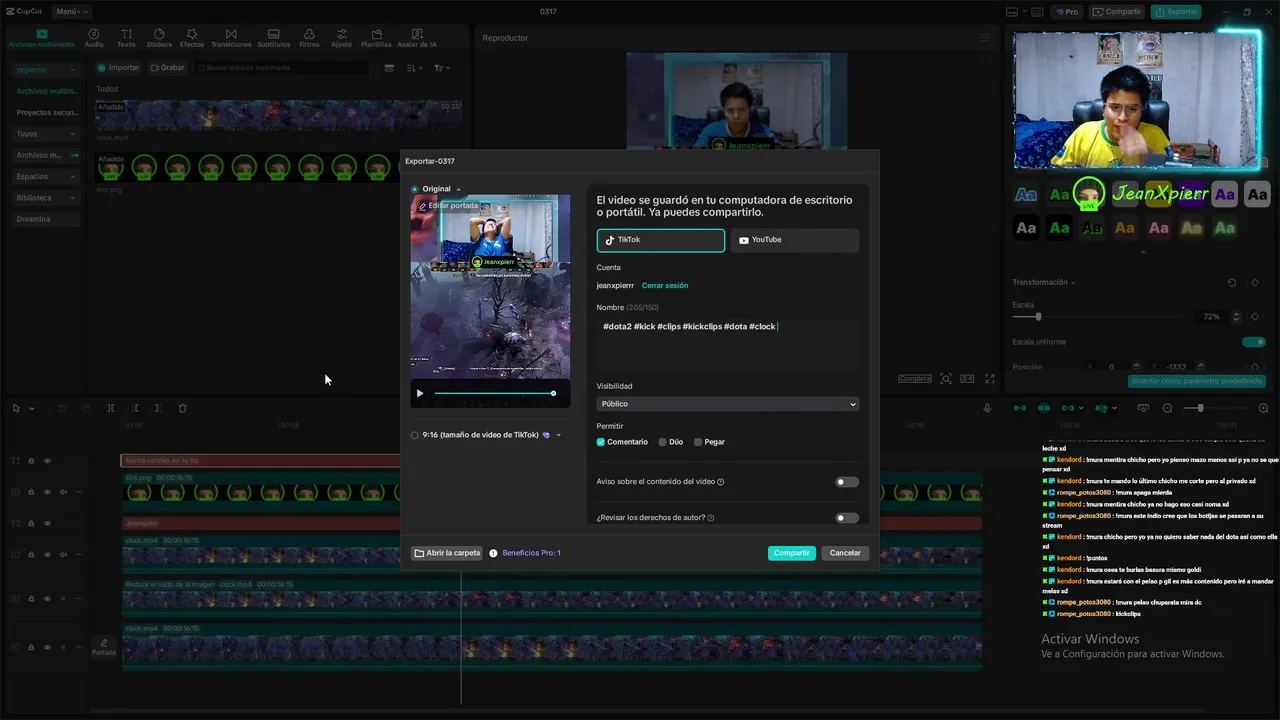Open the top bar Pro button
The image size is (1280, 720).
tap(1067, 12)
